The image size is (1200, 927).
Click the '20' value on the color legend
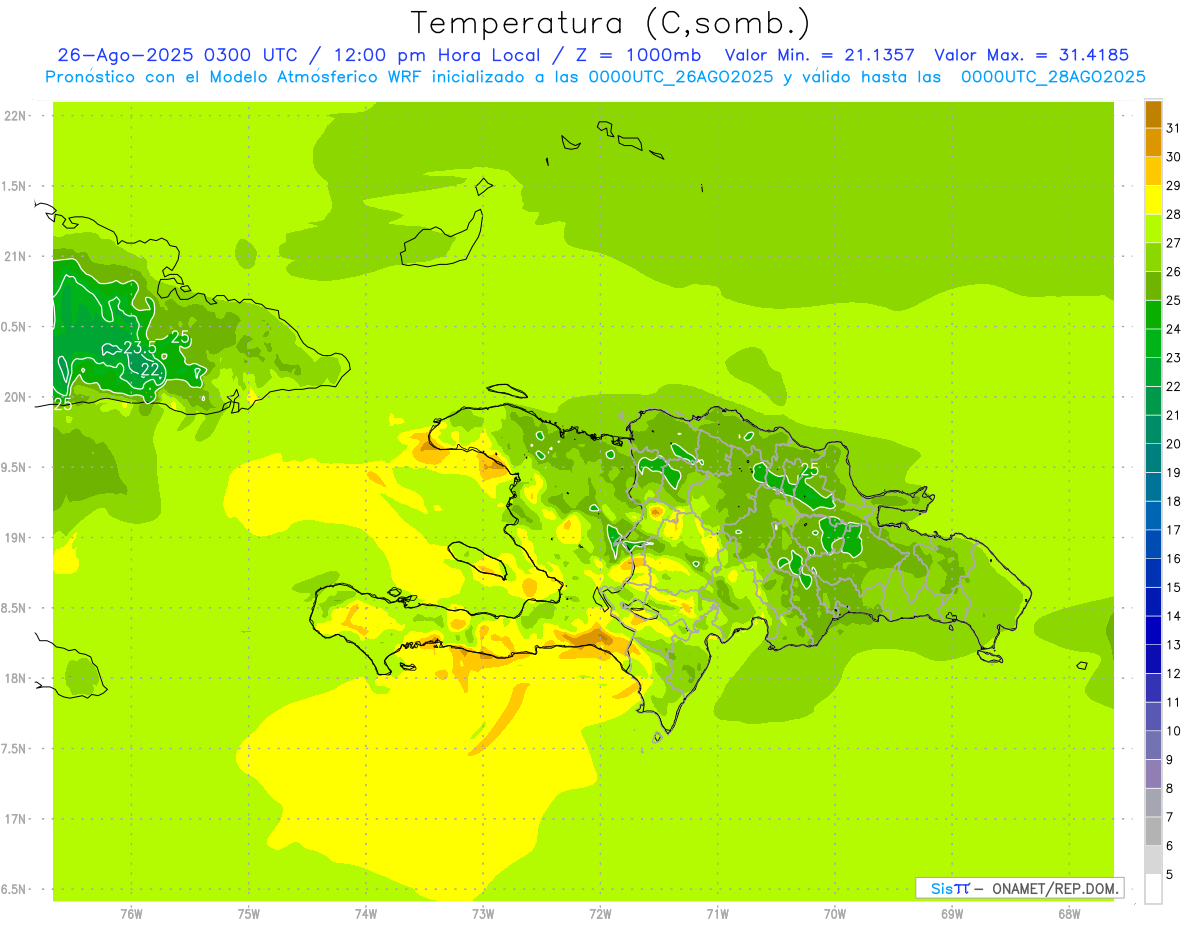point(1174,444)
